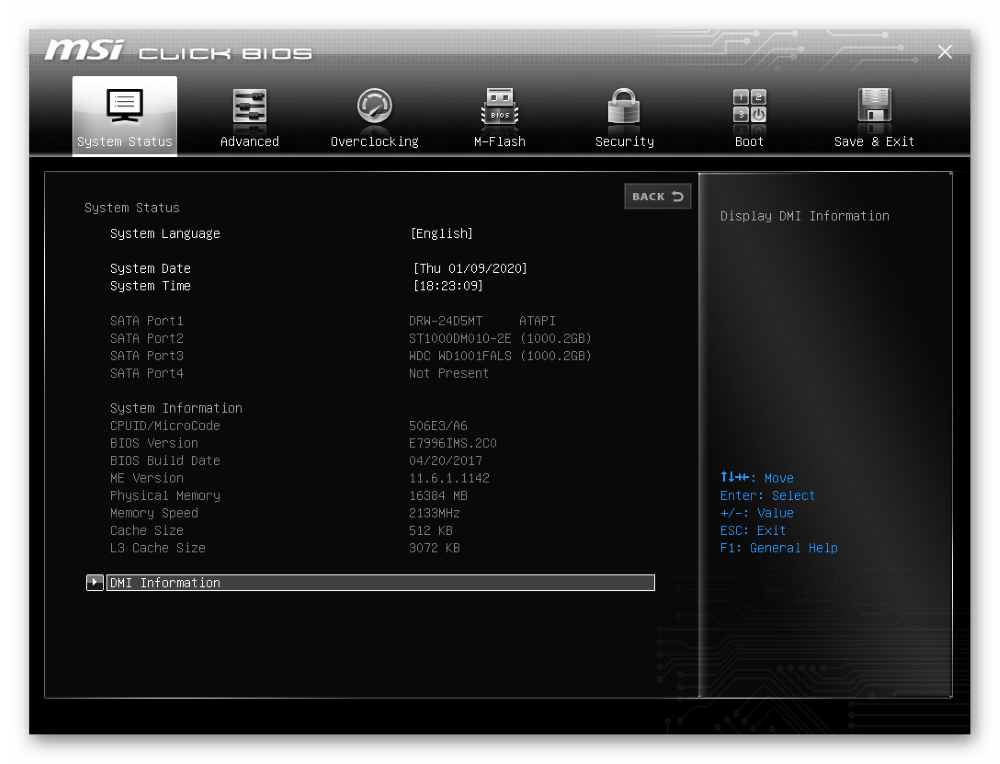
Task: Select the Overclocking gauge icon
Action: click(x=374, y=106)
